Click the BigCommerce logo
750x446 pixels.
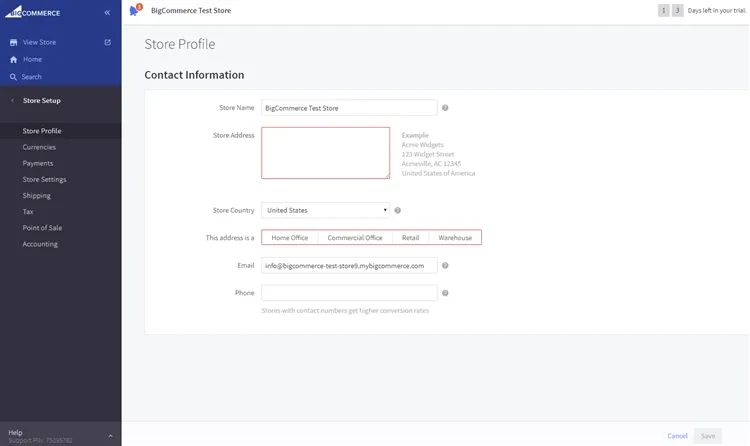33,12
